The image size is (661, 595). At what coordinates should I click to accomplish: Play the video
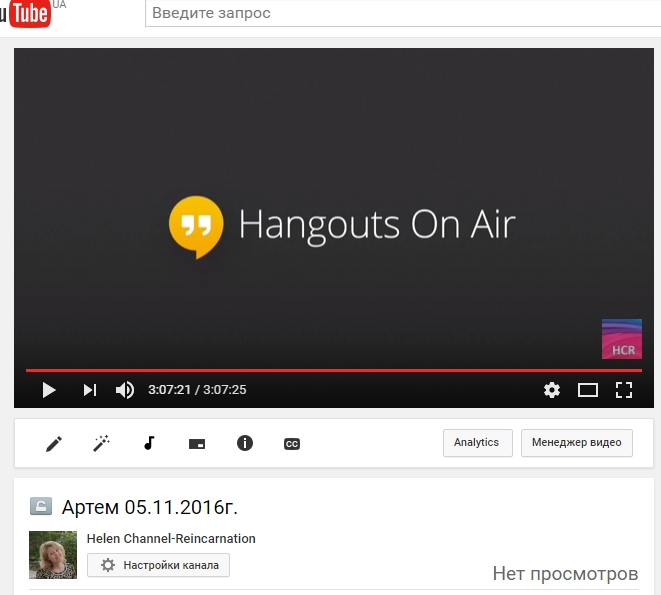(48, 390)
